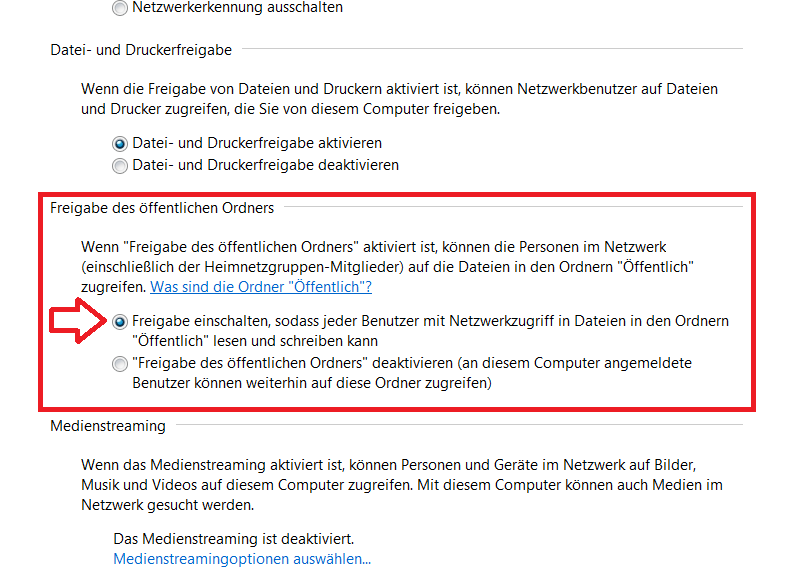The width and height of the screenshot is (803, 576).
Task: Click the text "und Drucker zugreifen, die Sie von diesem Computer freigeben"
Action: [290, 109]
